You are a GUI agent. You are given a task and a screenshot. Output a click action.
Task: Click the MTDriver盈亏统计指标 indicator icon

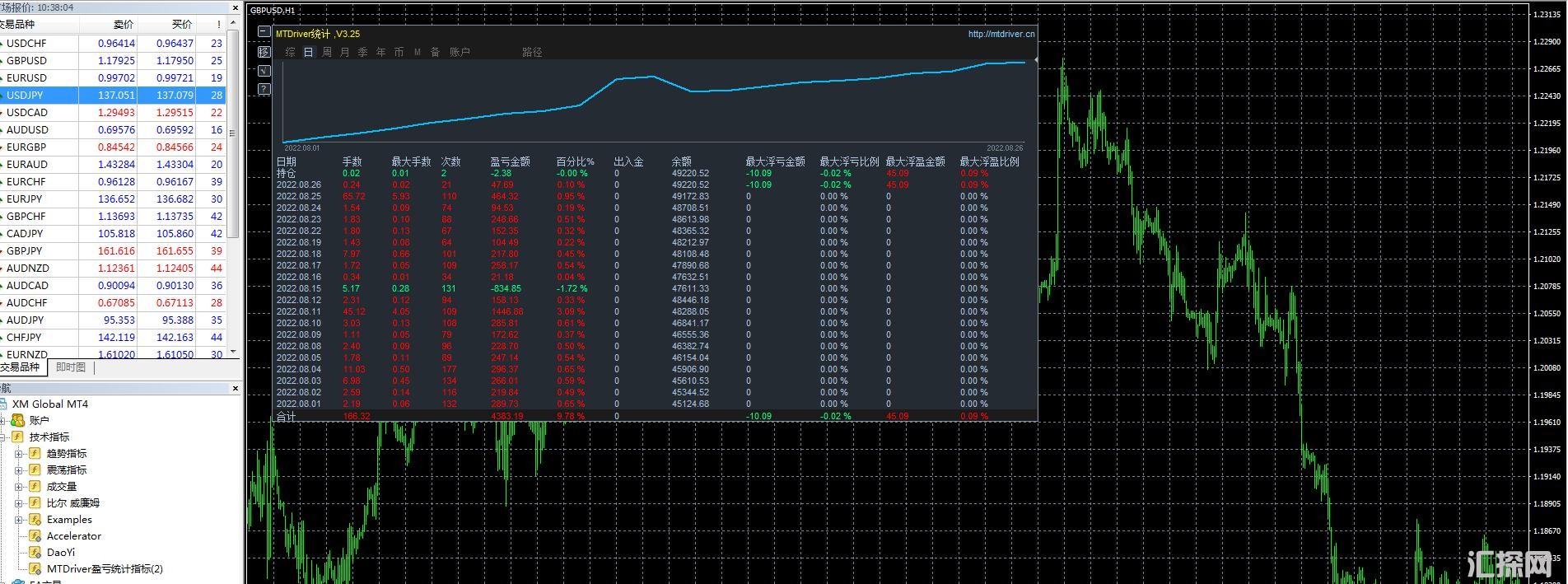coord(35,569)
